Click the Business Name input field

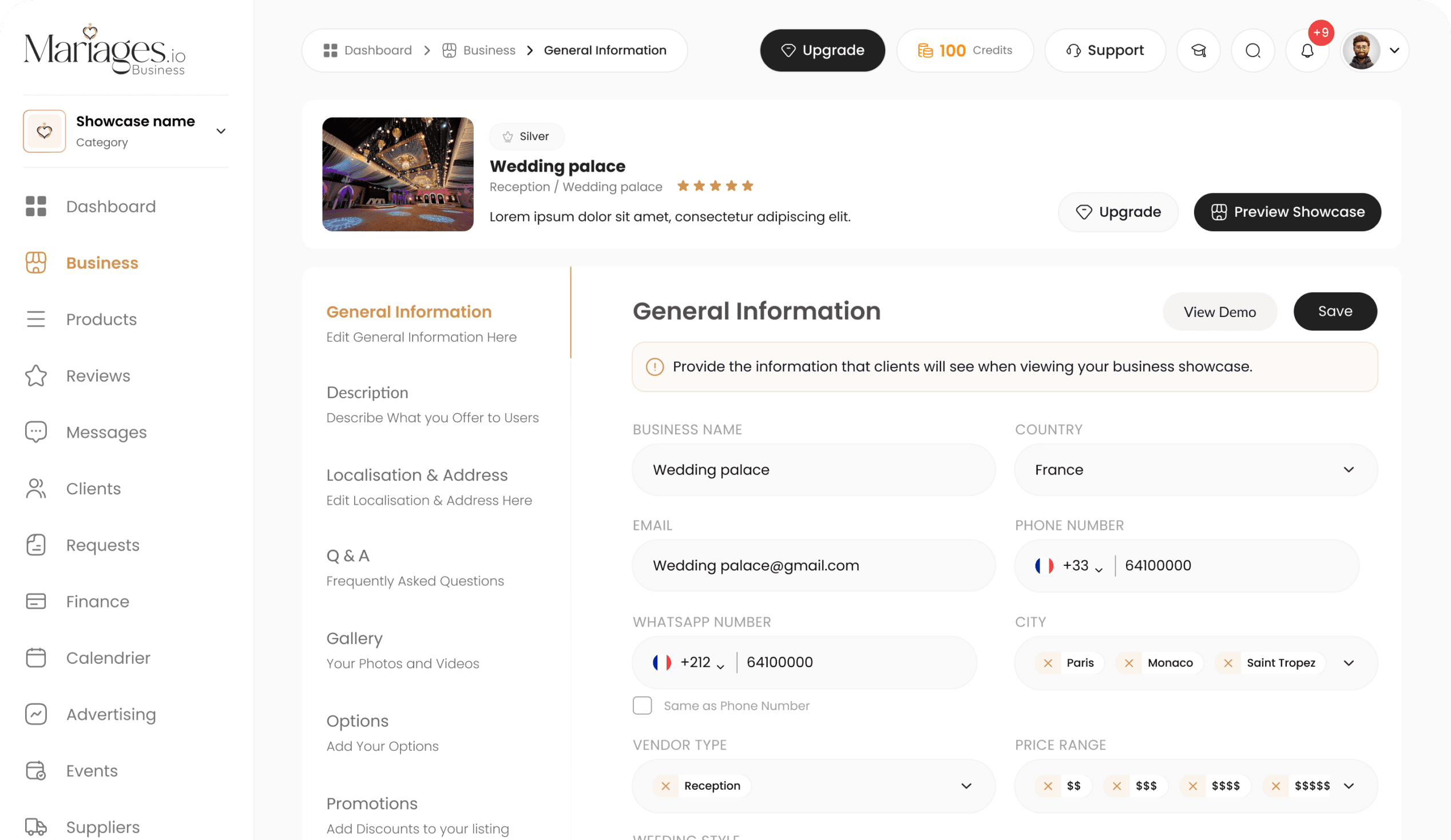[813, 470]
